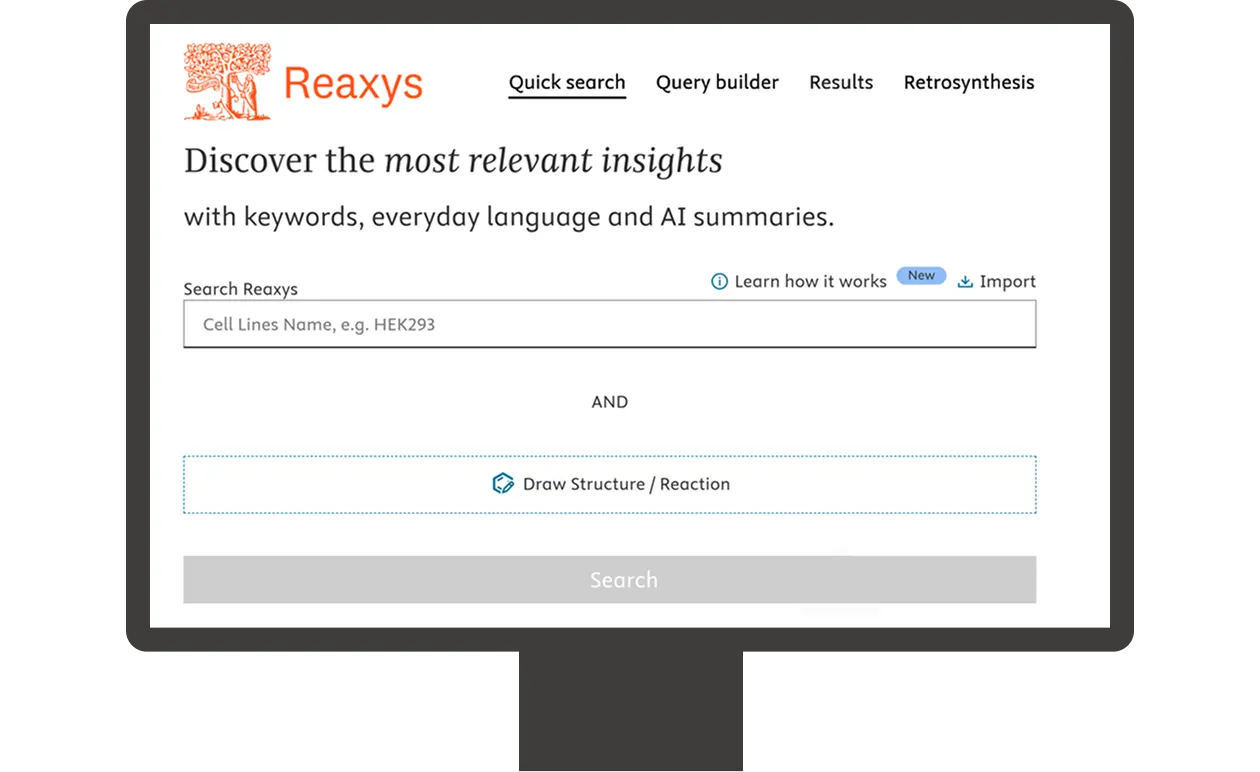Activate the Draw Structure / Reaction dotted panel
1260x772 pixels.
click(609, 484)
